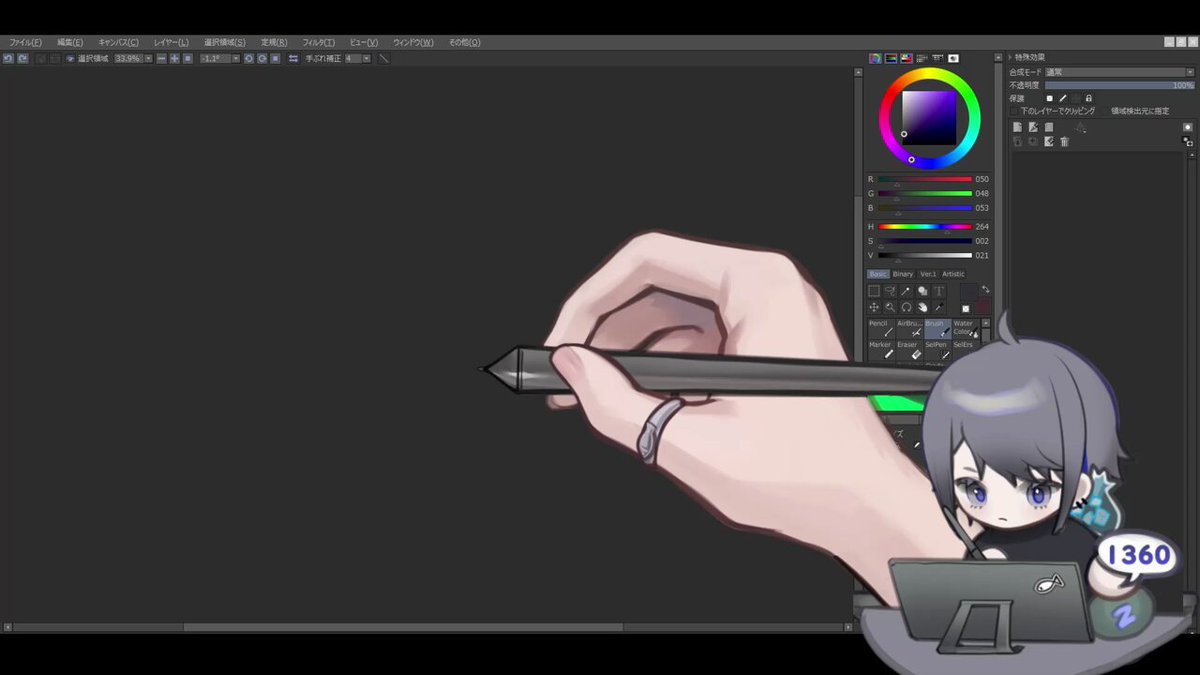Open the 編集(E) menu
Screen dimensions: 1200x675
coord(70,43)
